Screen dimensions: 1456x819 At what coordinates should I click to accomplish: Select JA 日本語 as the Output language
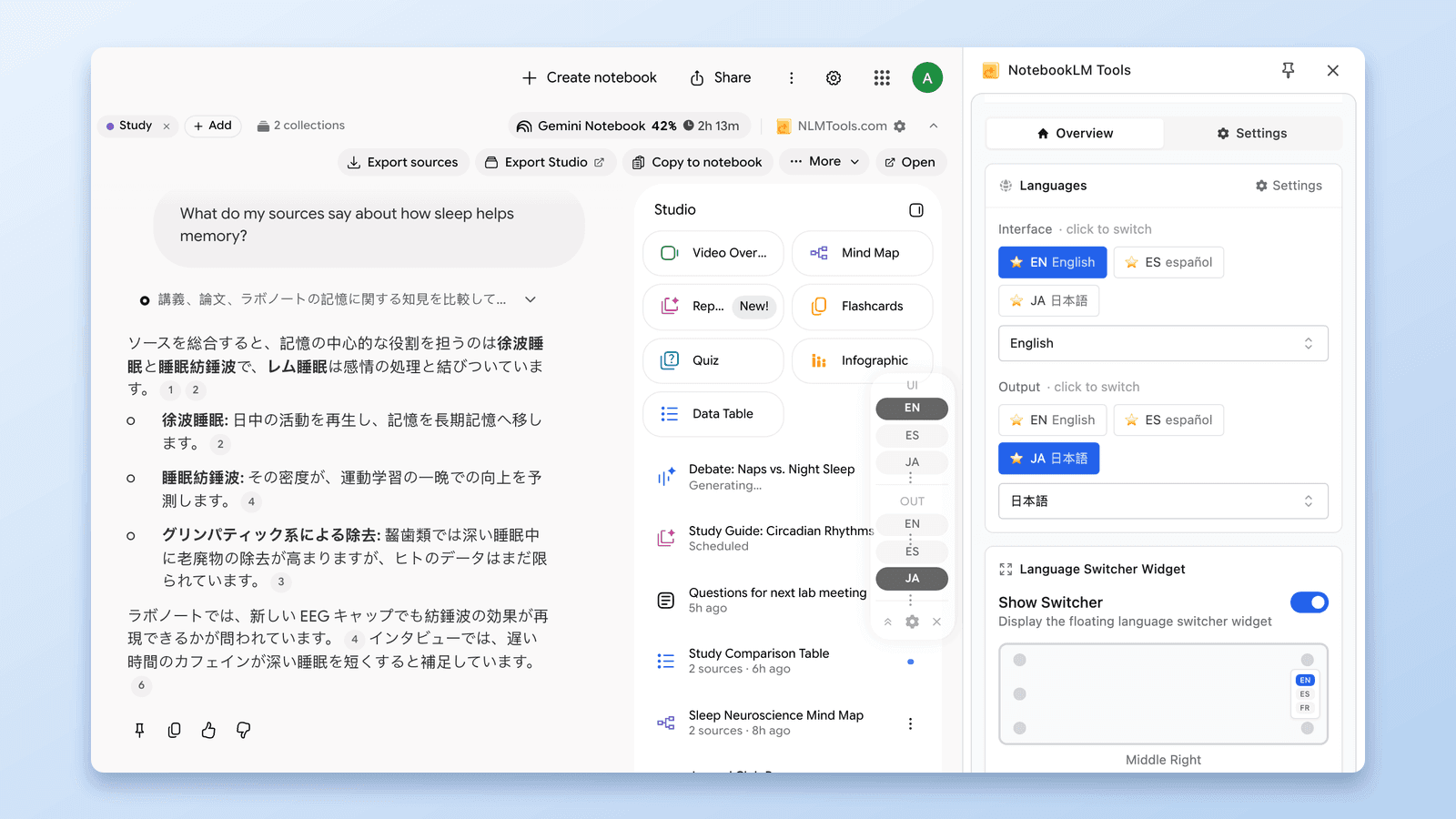pyautogui.click(x=1048, y=459)
